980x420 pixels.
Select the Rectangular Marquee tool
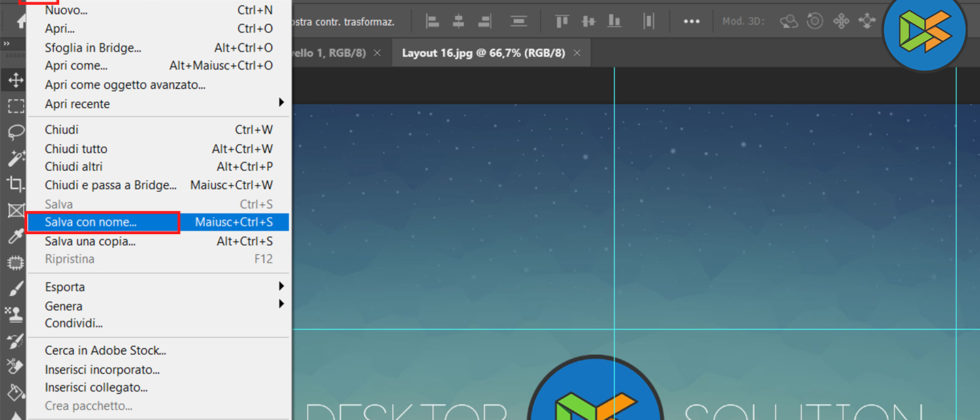tap(15, 106)
